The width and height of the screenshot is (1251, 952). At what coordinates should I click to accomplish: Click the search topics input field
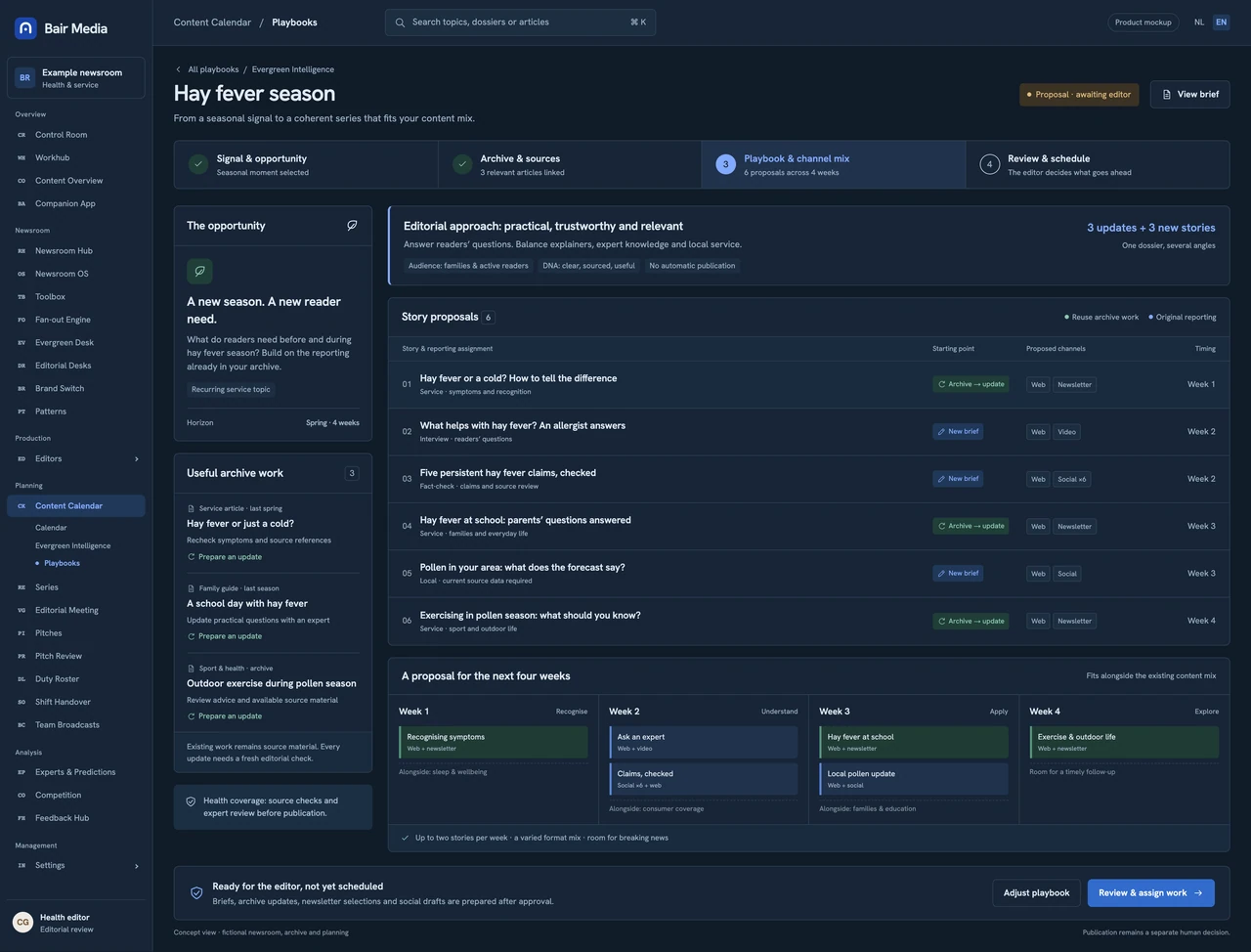point(520,22)
